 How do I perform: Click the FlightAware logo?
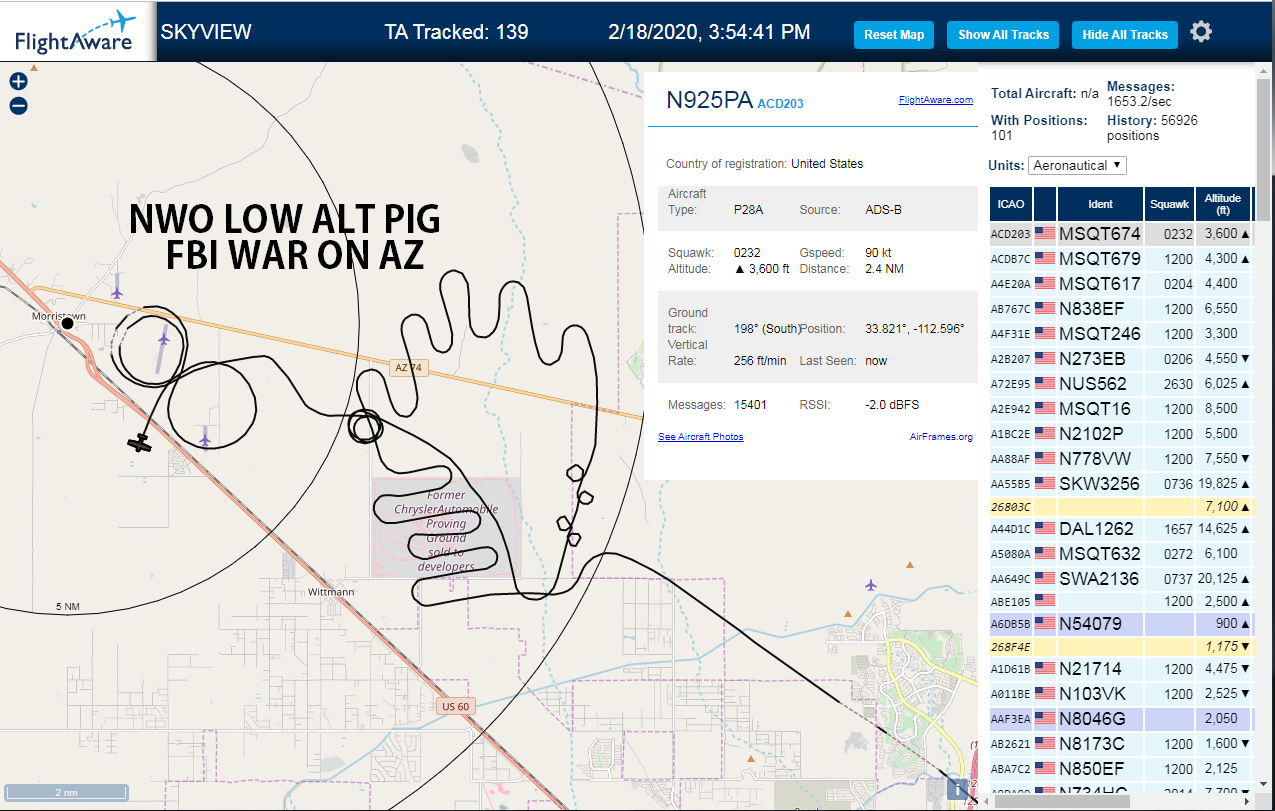(x=76, y=32)
